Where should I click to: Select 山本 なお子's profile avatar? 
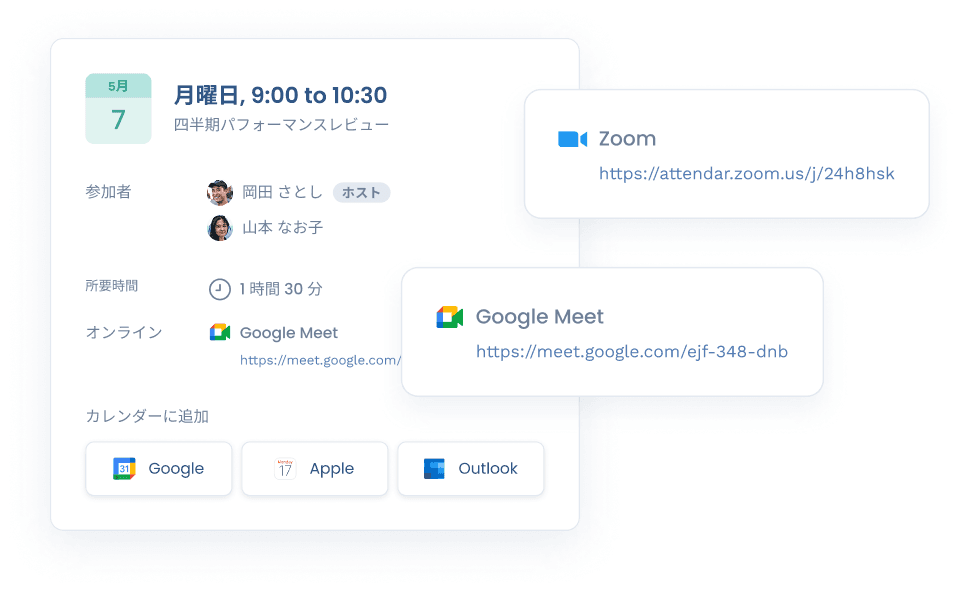[x=221, y=227]
